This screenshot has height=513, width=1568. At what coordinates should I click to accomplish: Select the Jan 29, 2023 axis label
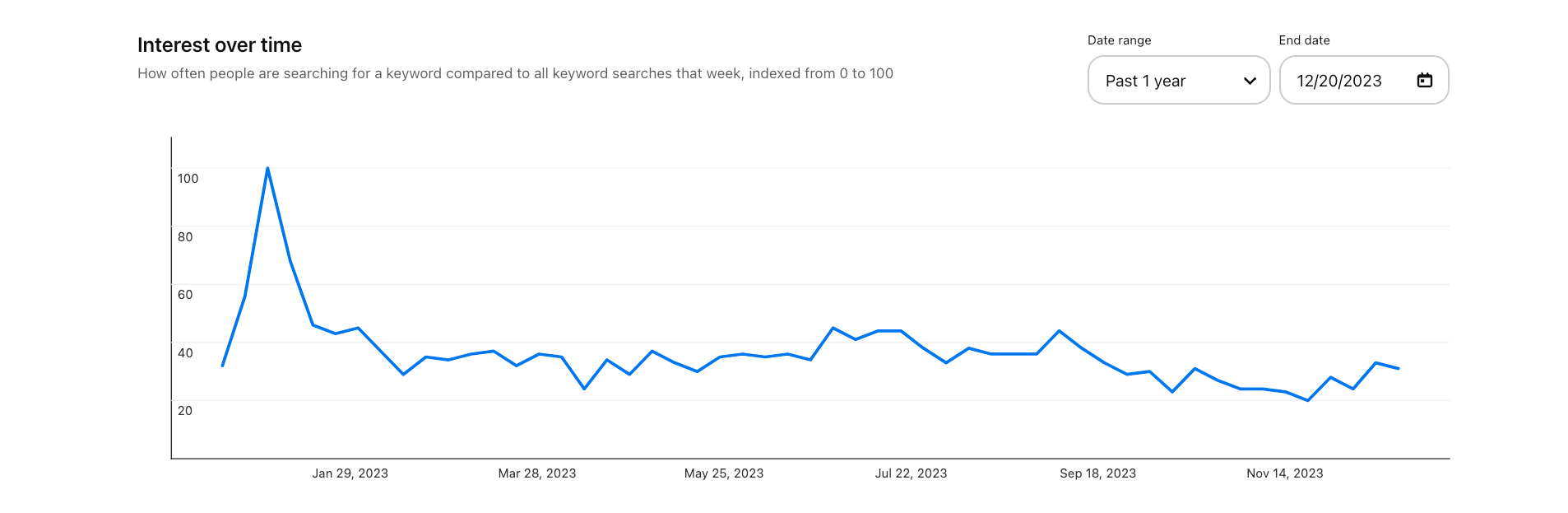click(350, 473)
